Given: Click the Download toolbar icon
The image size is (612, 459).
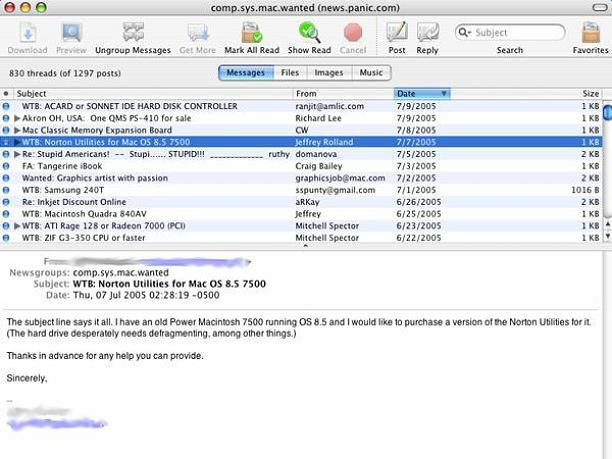Looking at the screenshot, I should 27,32.
